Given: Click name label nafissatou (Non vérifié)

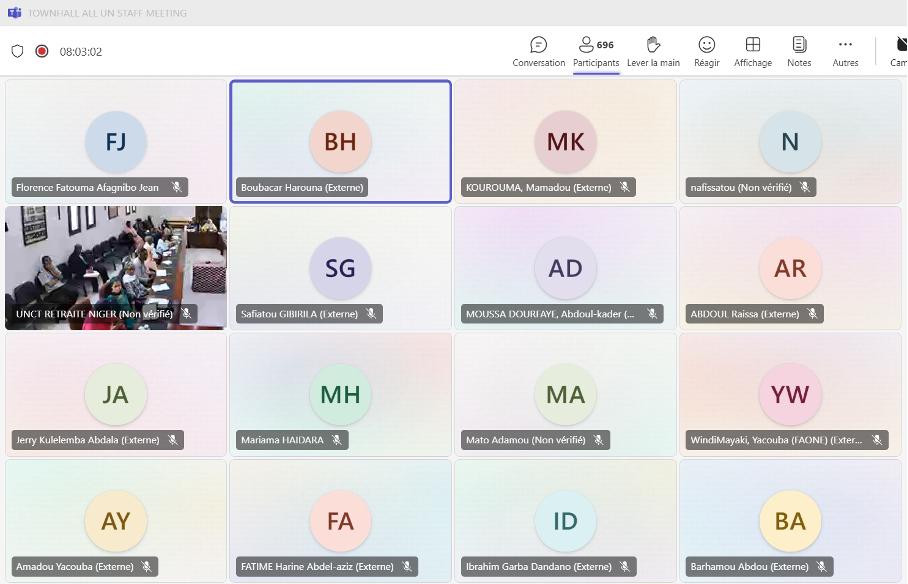Looking at the screenshot, I should (741, 187).
